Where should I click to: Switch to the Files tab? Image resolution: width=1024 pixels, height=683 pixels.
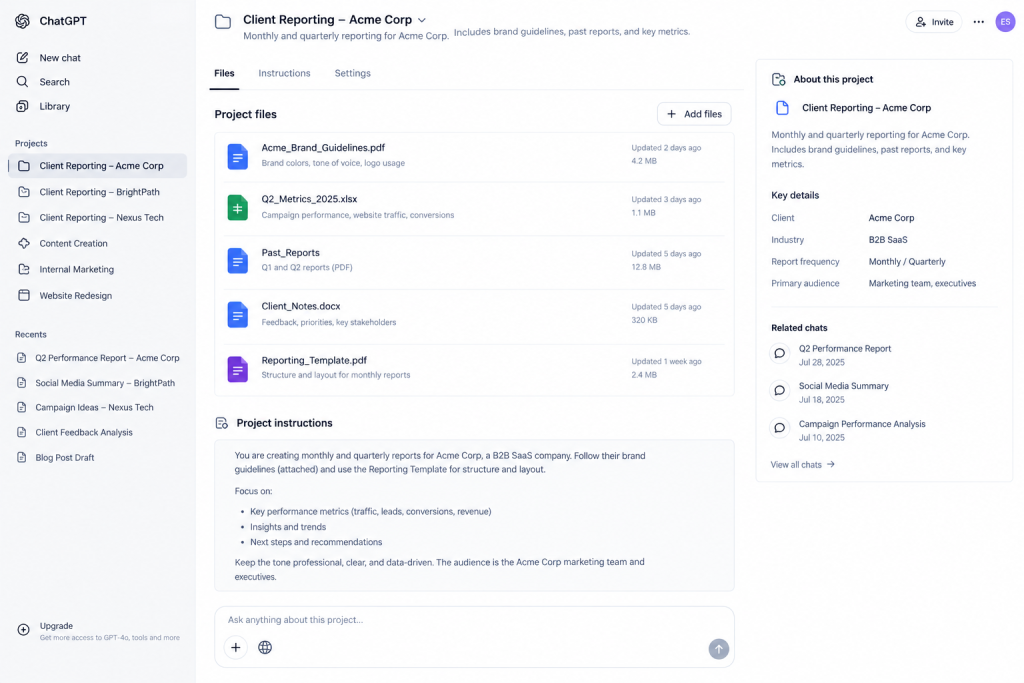click(x=224, y=73)
